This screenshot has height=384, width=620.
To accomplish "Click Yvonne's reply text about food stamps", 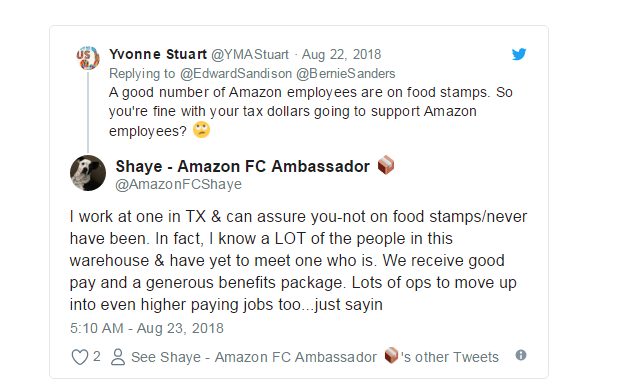I will [x=311, y=112].
